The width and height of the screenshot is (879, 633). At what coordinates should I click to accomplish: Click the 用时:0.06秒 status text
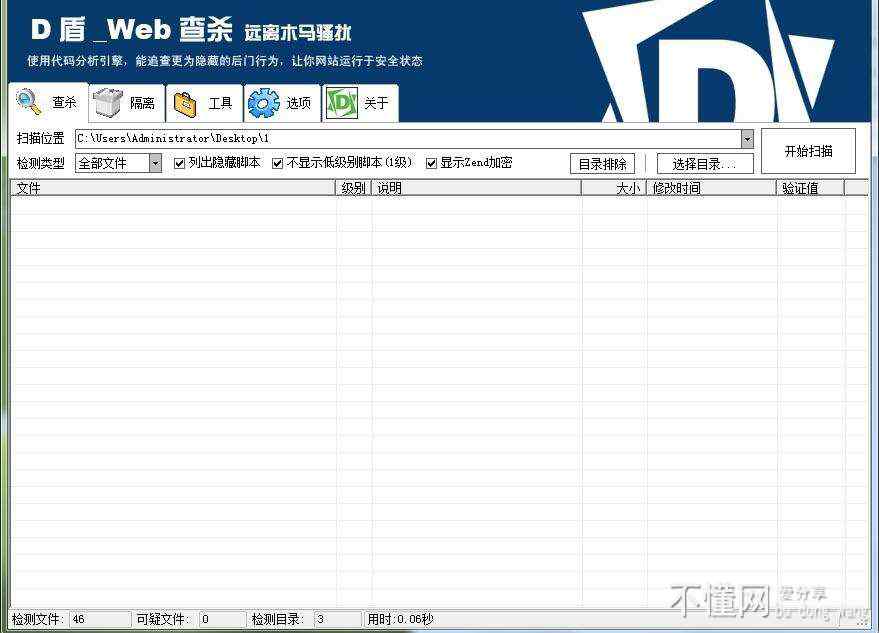click(400, 619)
